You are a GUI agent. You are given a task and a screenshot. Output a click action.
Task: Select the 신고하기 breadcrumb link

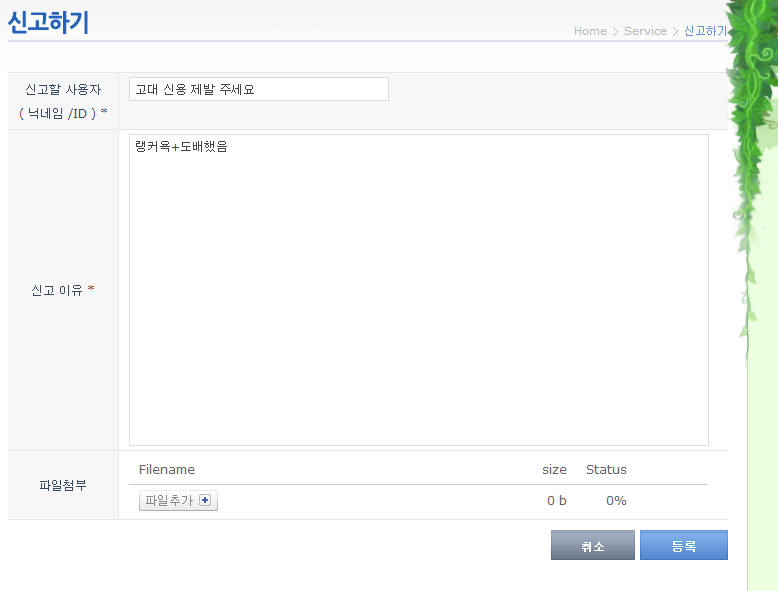(705, 31)
